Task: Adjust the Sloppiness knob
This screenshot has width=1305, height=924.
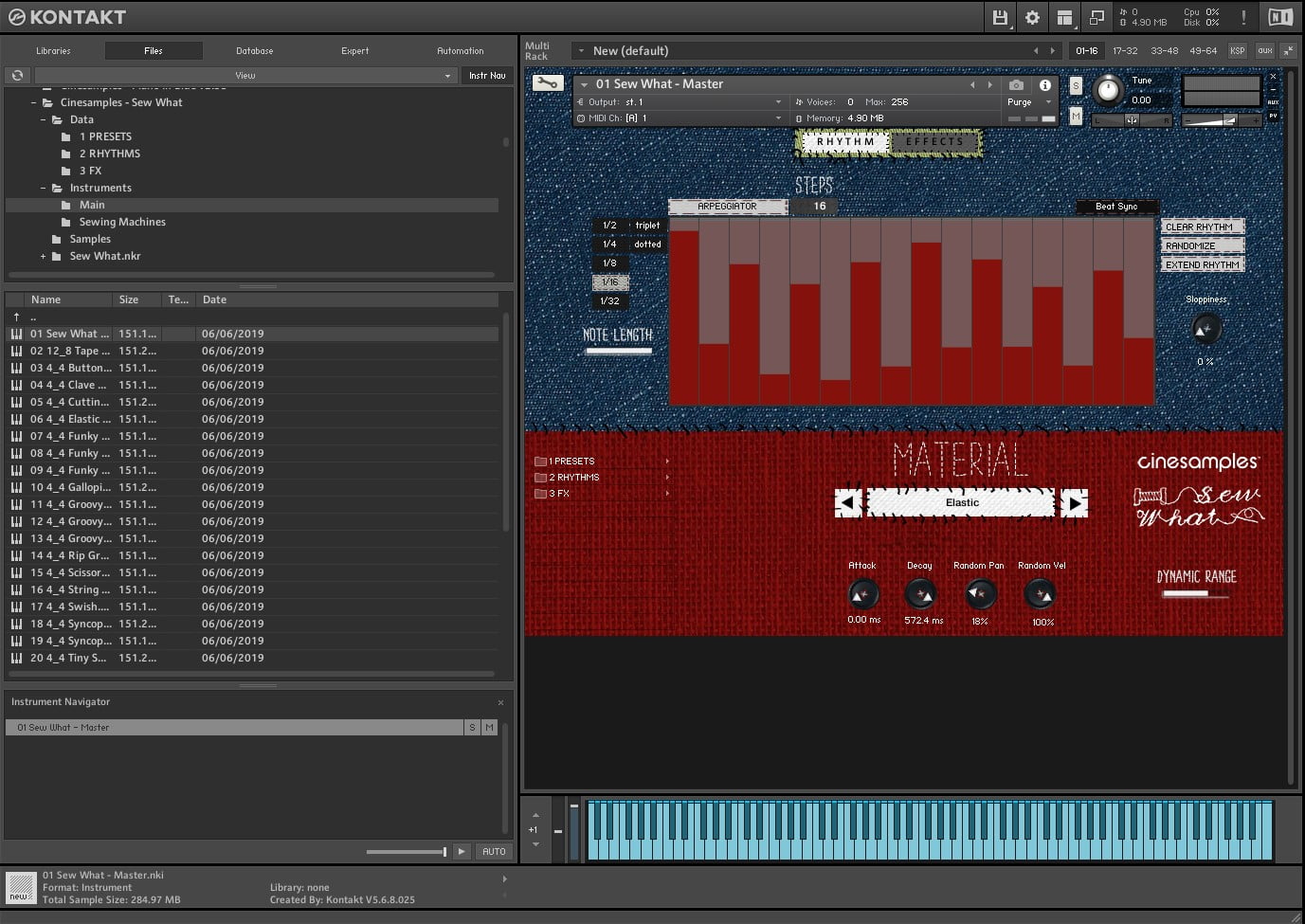Action: [1205, 330]
